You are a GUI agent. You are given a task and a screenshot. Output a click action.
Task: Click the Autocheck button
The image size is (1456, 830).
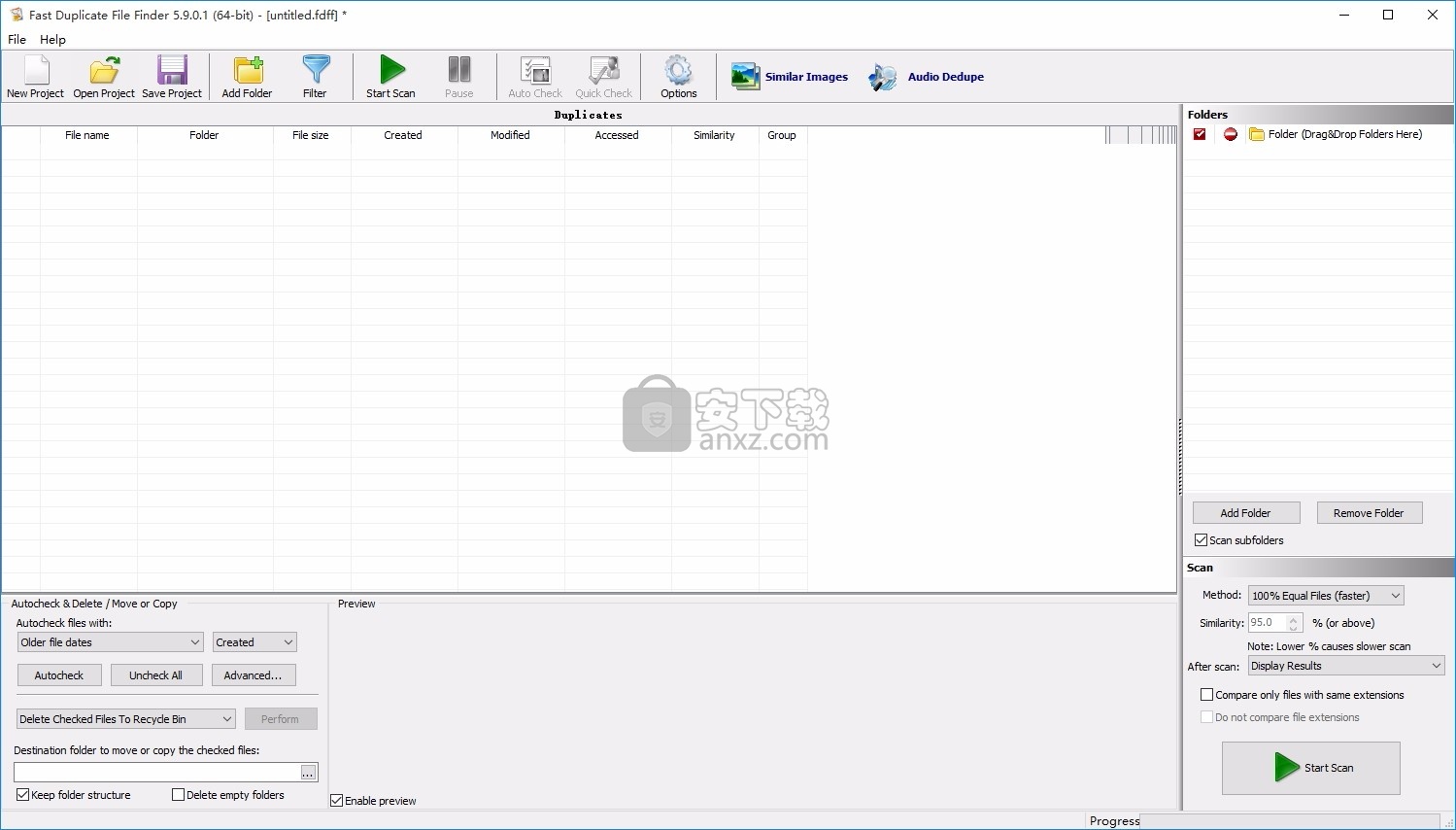59,675
